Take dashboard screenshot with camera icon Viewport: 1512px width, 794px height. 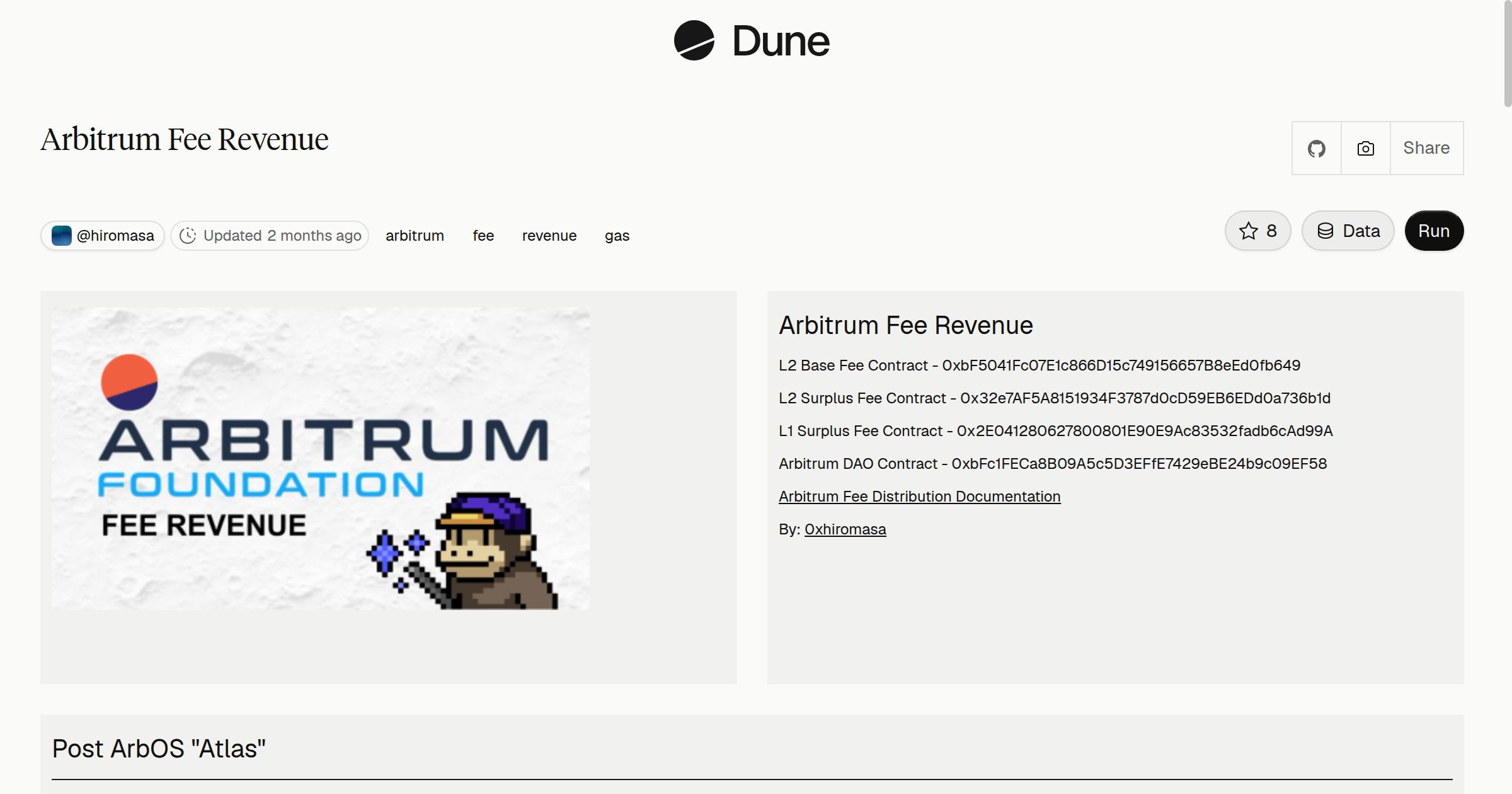1365,148
